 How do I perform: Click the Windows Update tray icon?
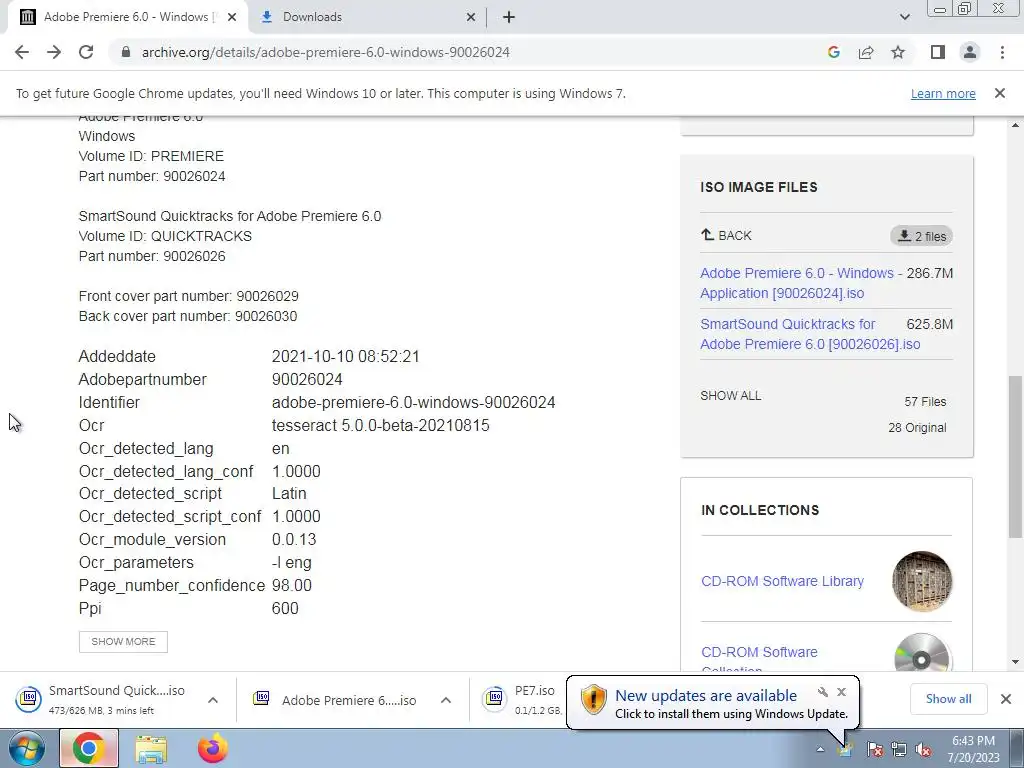coord(846,748)
